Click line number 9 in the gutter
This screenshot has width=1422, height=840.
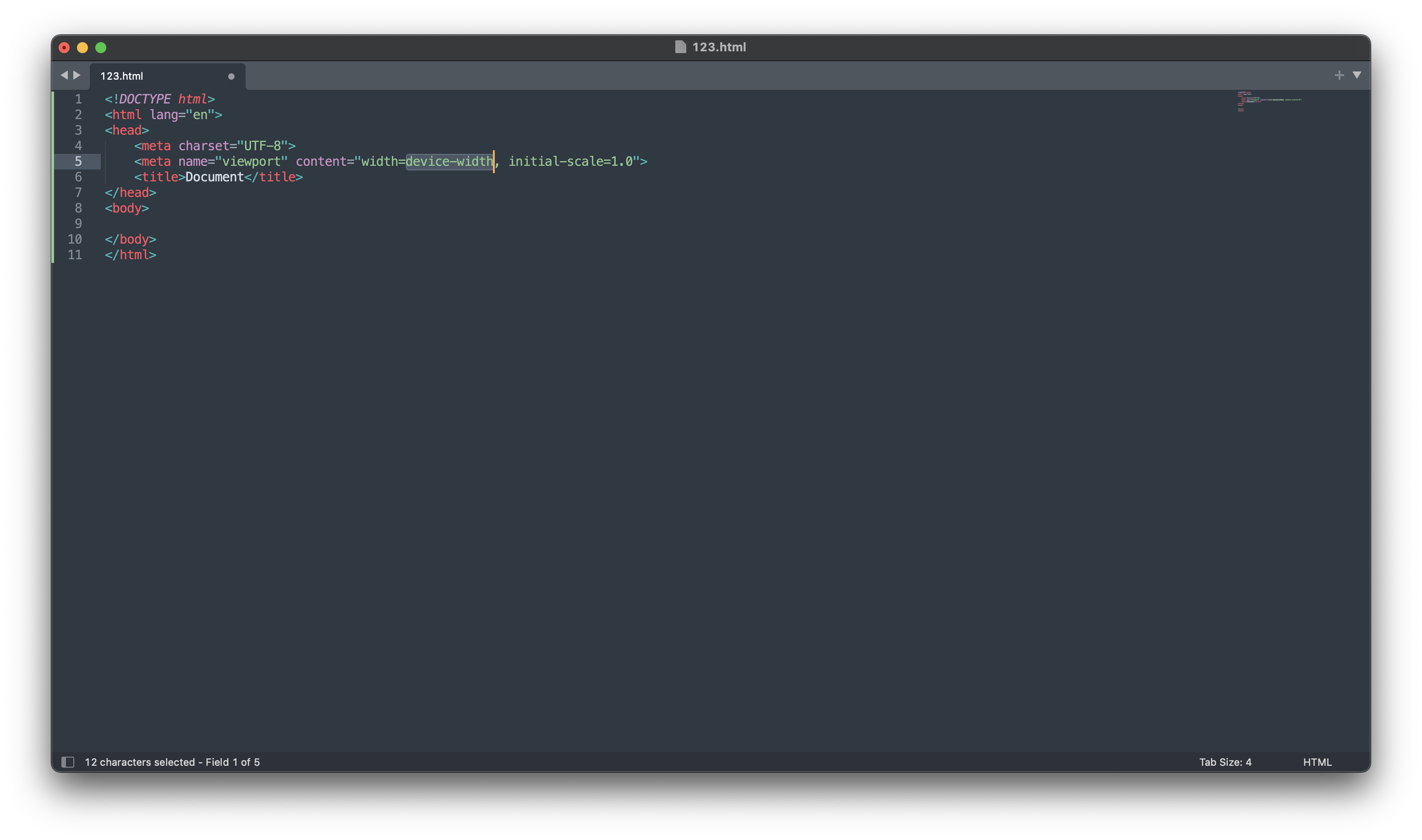(x=78, y=224)
